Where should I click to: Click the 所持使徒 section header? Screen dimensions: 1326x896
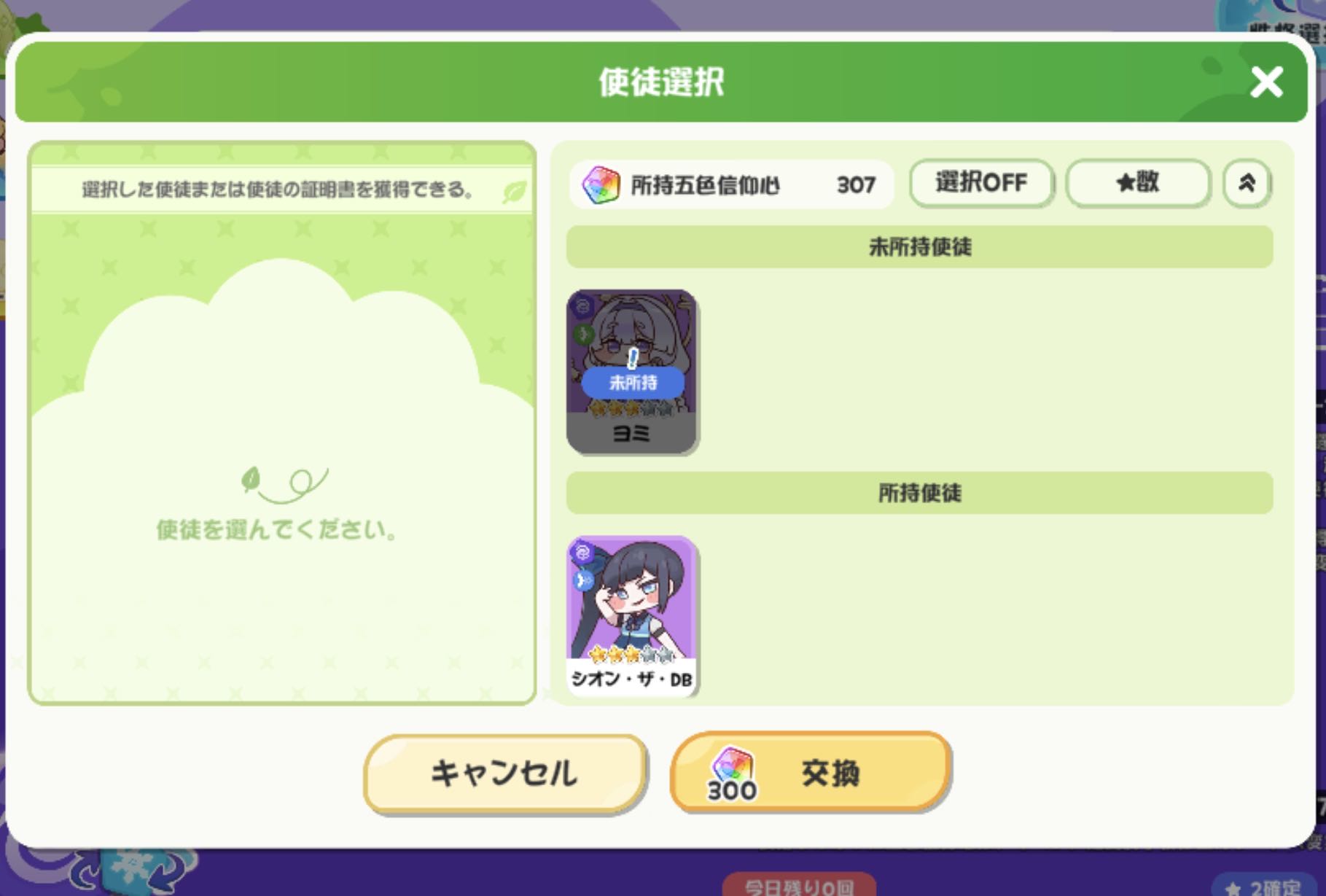point(919,493)
